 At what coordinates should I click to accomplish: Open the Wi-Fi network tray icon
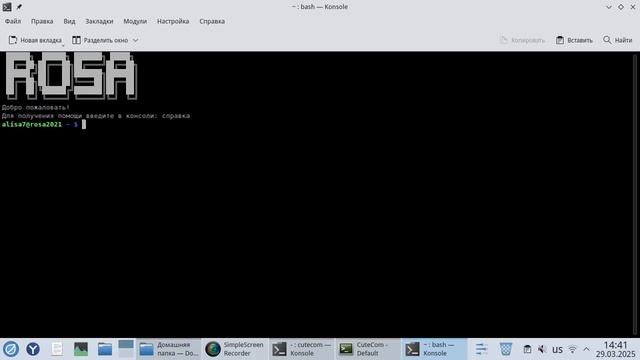tap(572, 349)
